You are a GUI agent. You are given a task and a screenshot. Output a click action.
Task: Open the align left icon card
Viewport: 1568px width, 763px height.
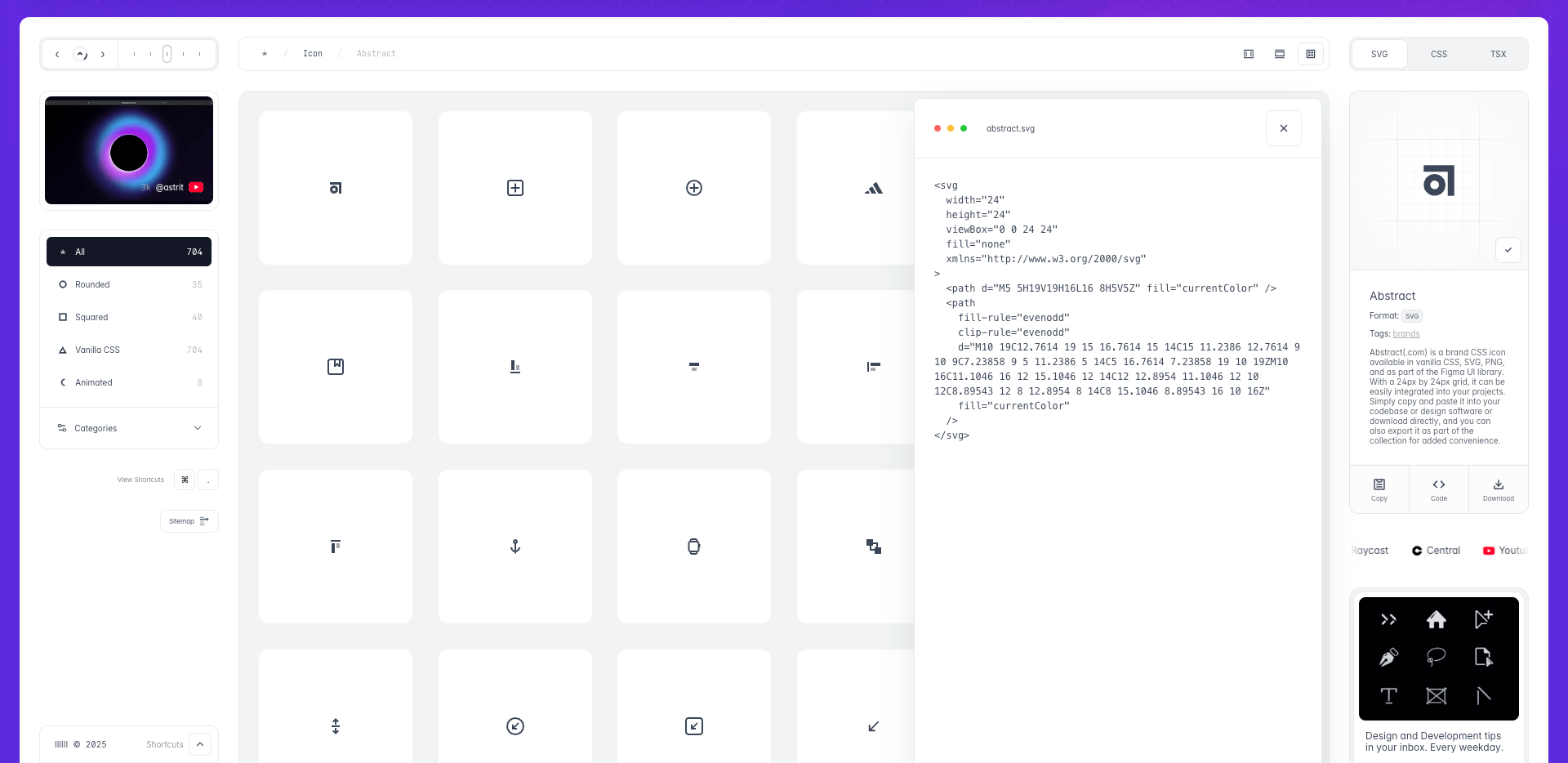tap(856, 367)
